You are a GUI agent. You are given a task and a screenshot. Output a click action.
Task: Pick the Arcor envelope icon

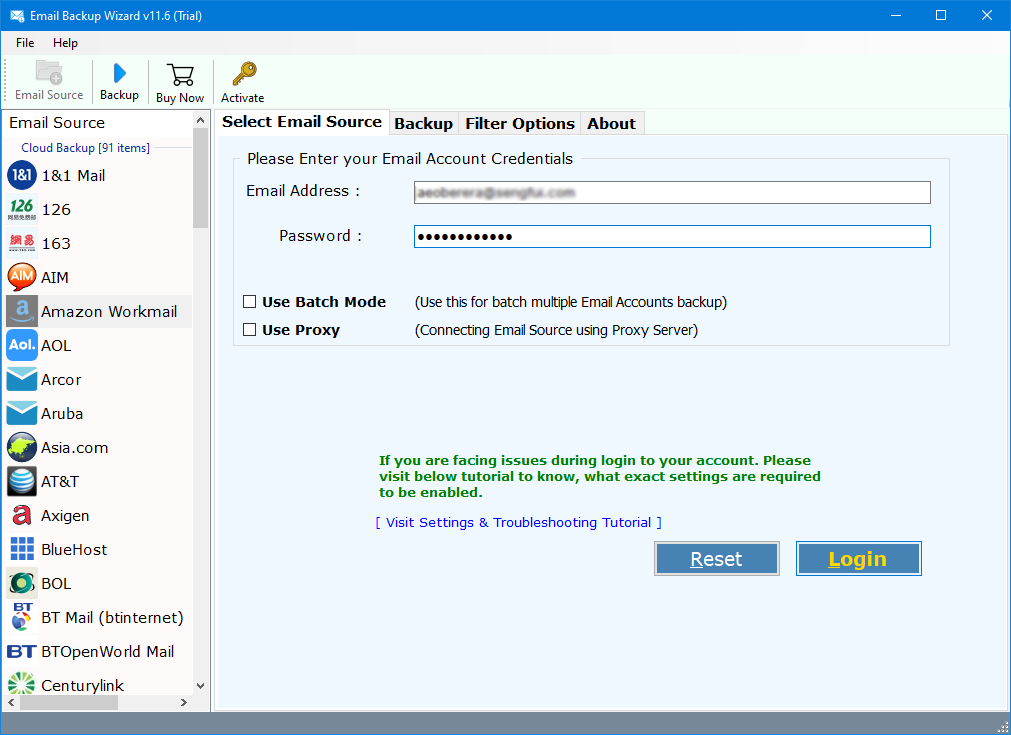pyautogui.click(x=22, y=380)
